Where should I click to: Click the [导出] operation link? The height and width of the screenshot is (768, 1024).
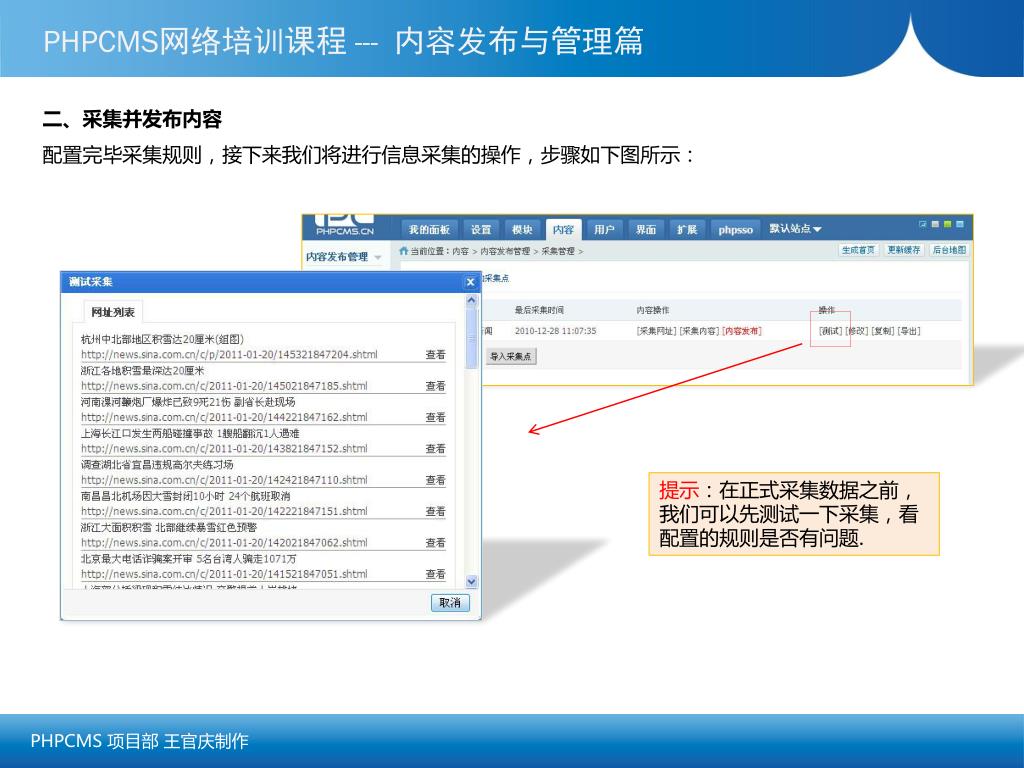[908, 331]
